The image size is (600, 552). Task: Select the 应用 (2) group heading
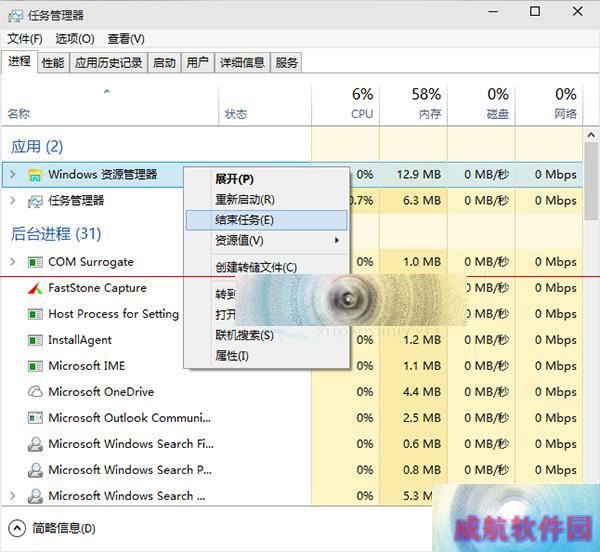pos(37,147)
